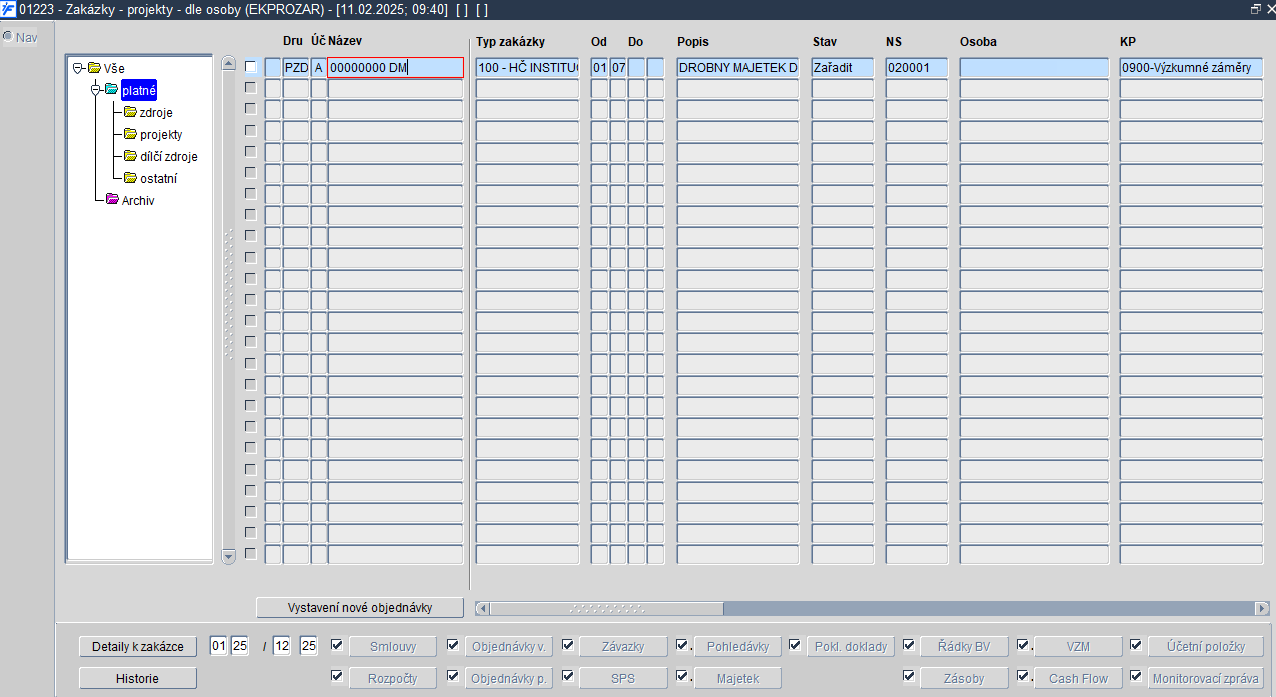The height and width of the screenshot is (697, 1276).
Task: Click the Cash Flow button
Action: (1078, 678)
